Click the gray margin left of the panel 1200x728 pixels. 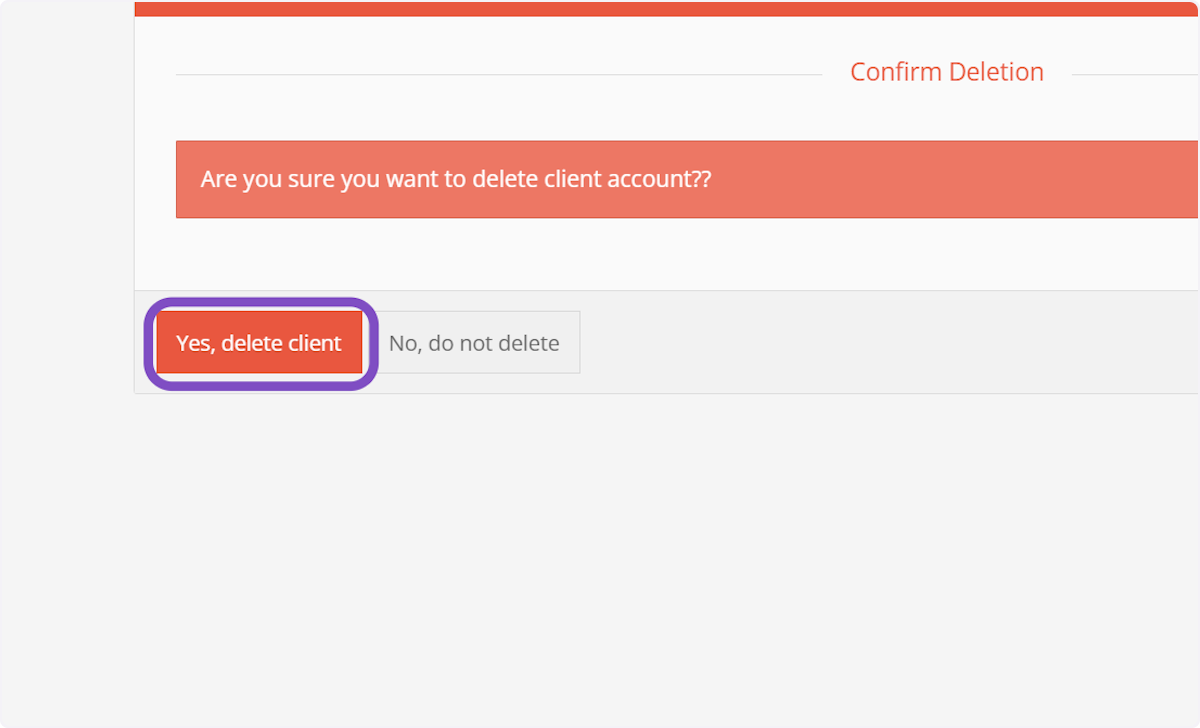pyautogui.click(x=66, y=300)
